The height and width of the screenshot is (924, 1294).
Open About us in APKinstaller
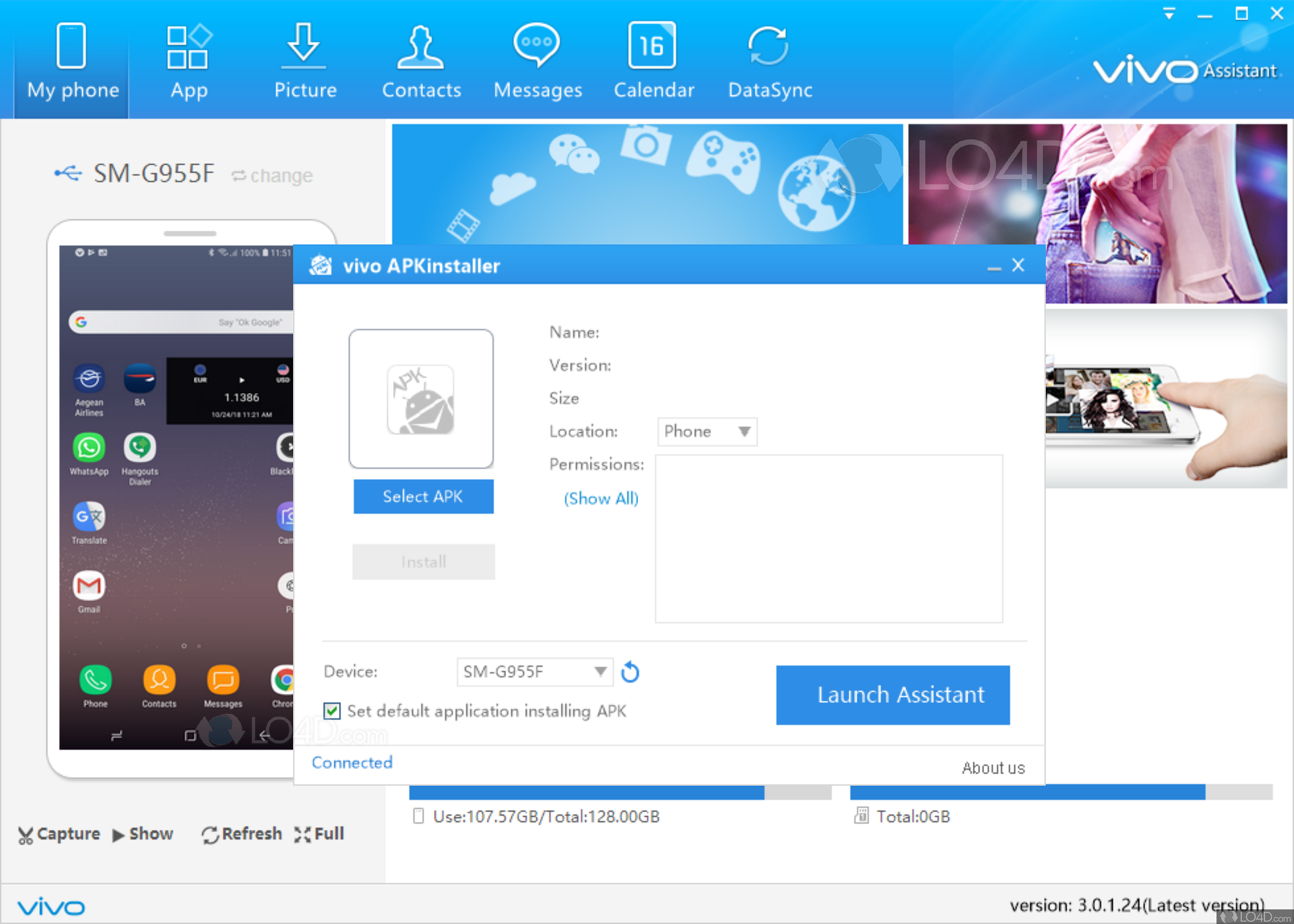(x=992, y=768)
